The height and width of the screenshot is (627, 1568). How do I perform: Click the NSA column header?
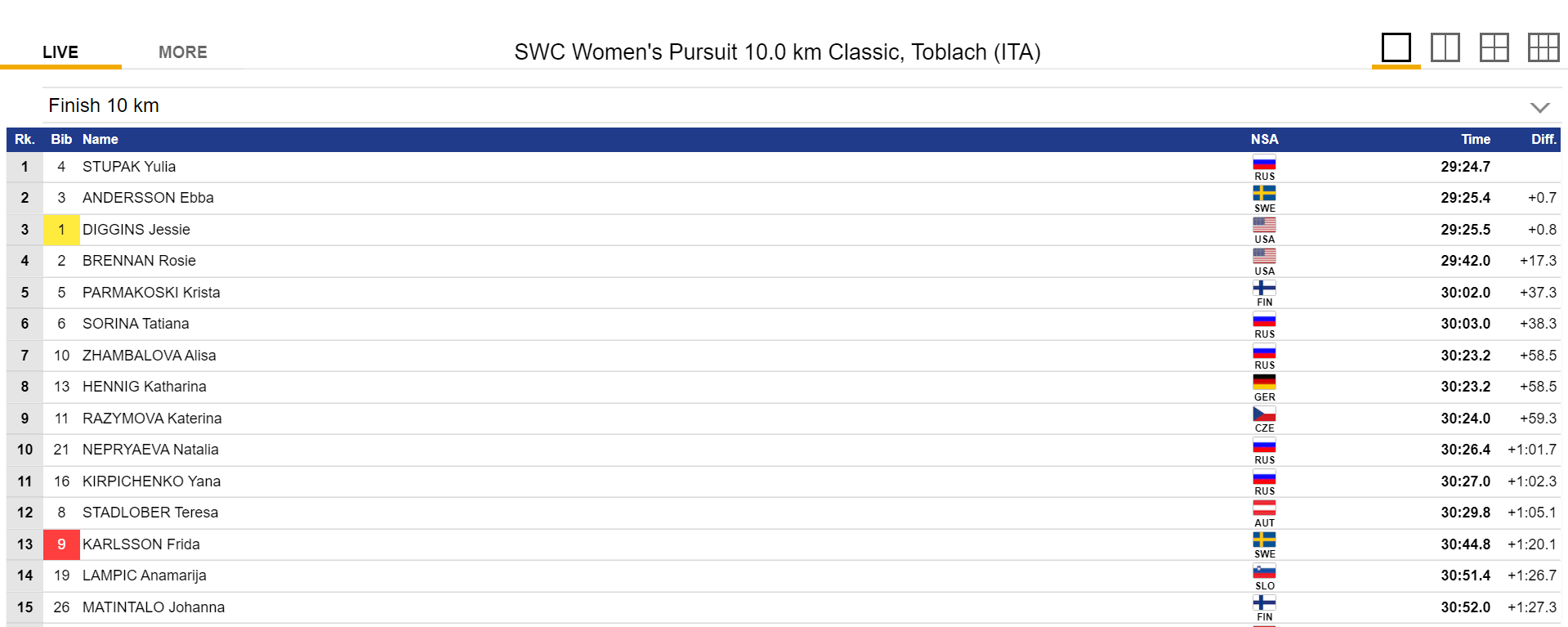(1264, 139)
